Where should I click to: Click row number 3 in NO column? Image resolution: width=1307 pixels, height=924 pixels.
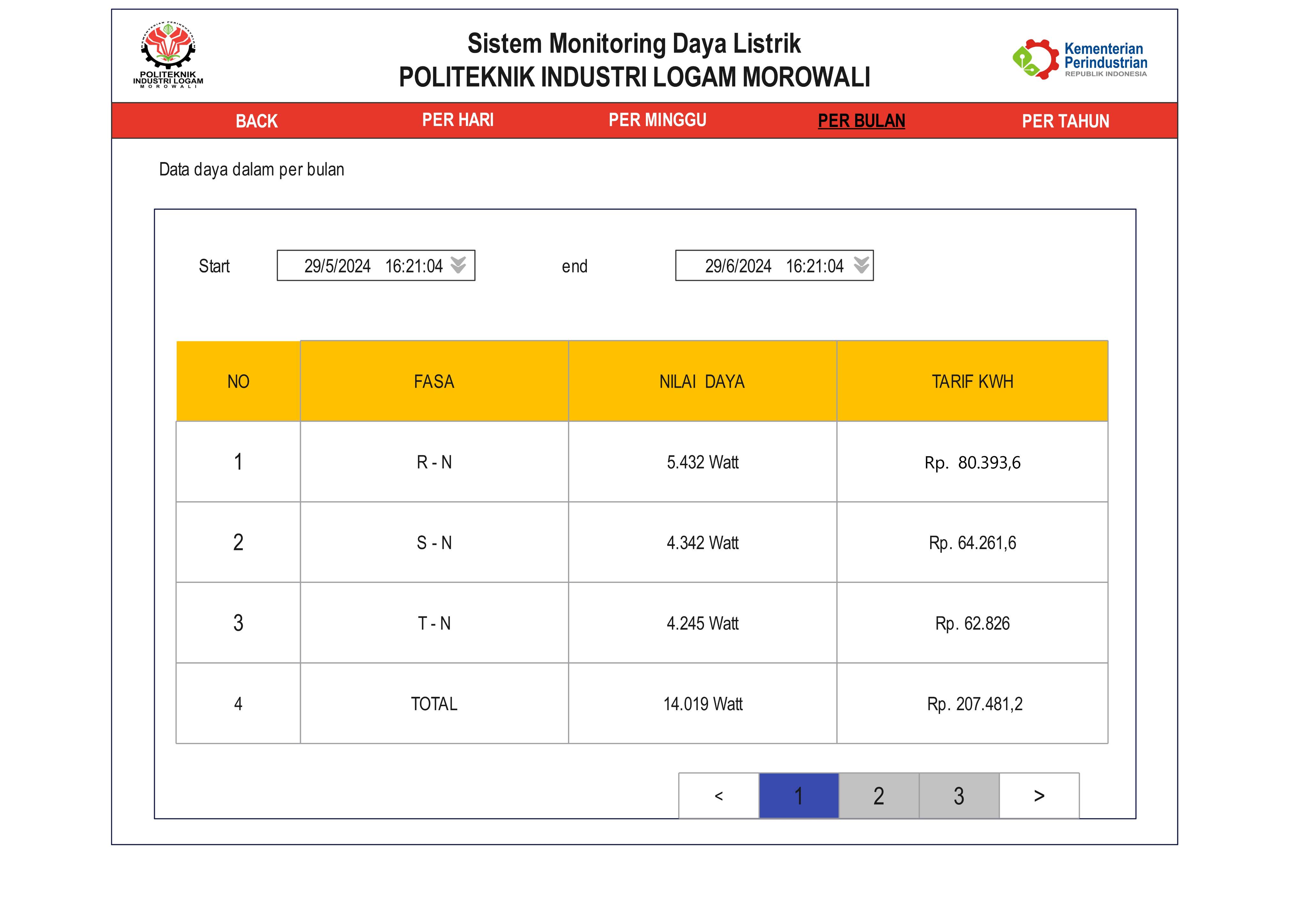[x=238, y=623]
